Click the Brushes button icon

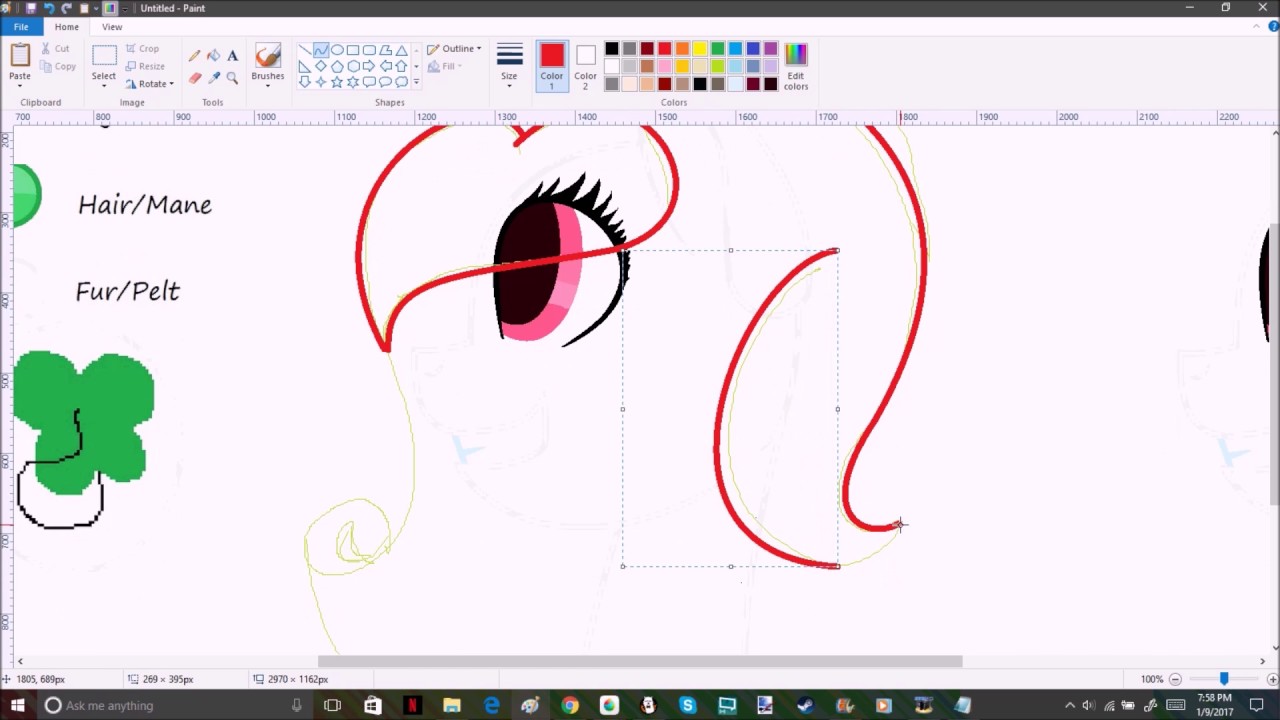click(268, 56)
